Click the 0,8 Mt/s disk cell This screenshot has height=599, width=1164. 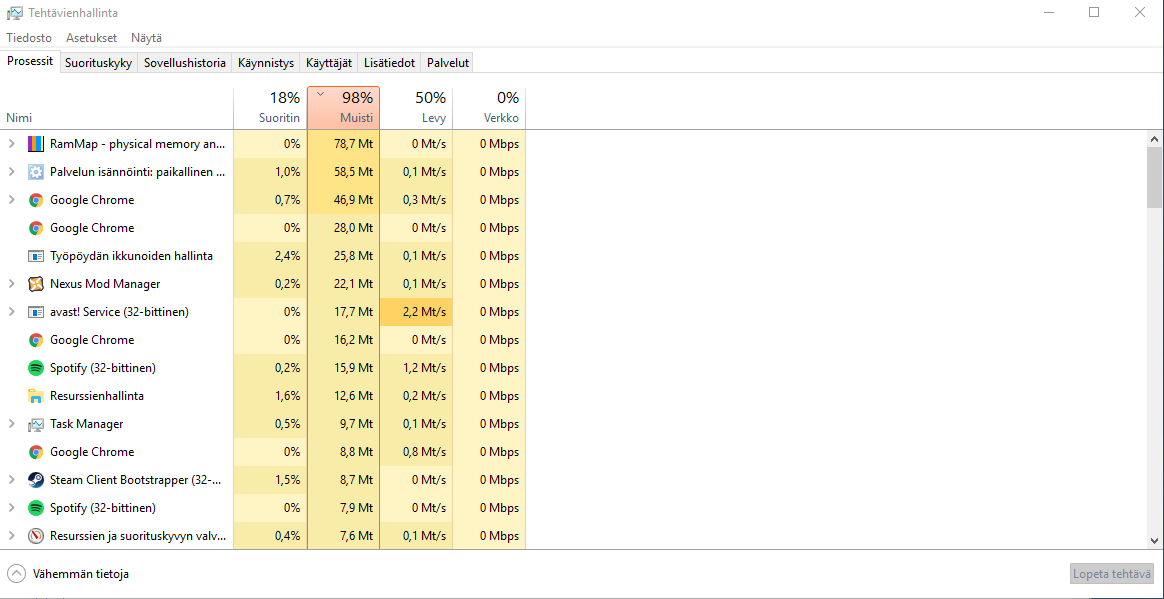[416, 452]
